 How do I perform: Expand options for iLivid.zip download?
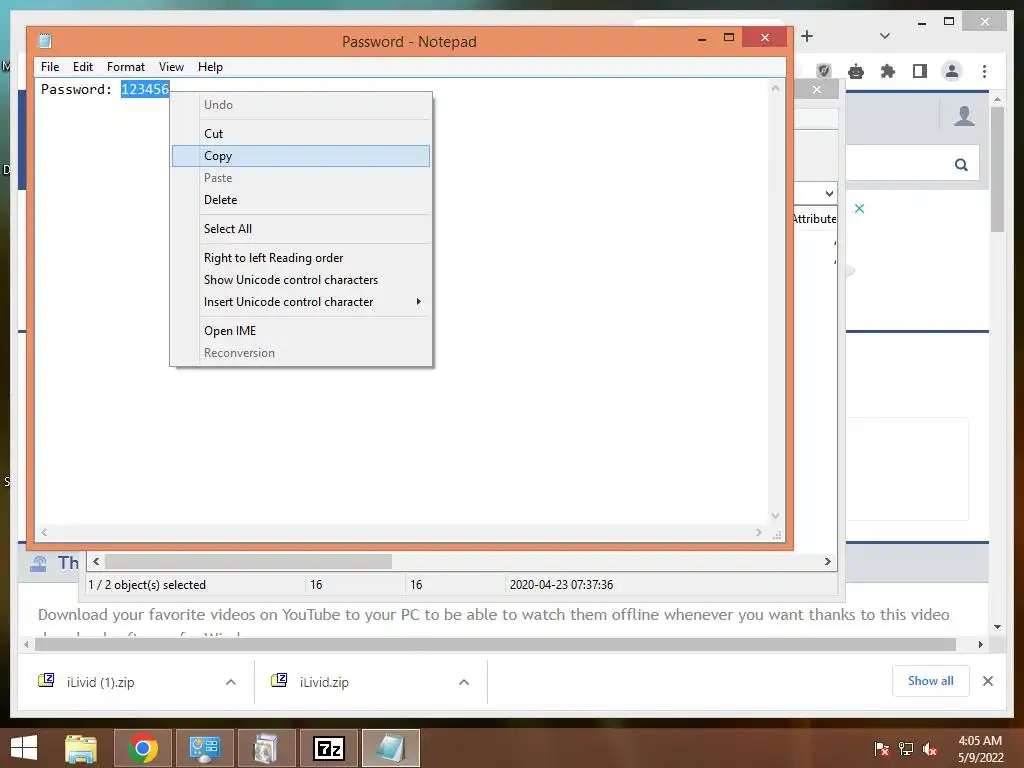464,682
